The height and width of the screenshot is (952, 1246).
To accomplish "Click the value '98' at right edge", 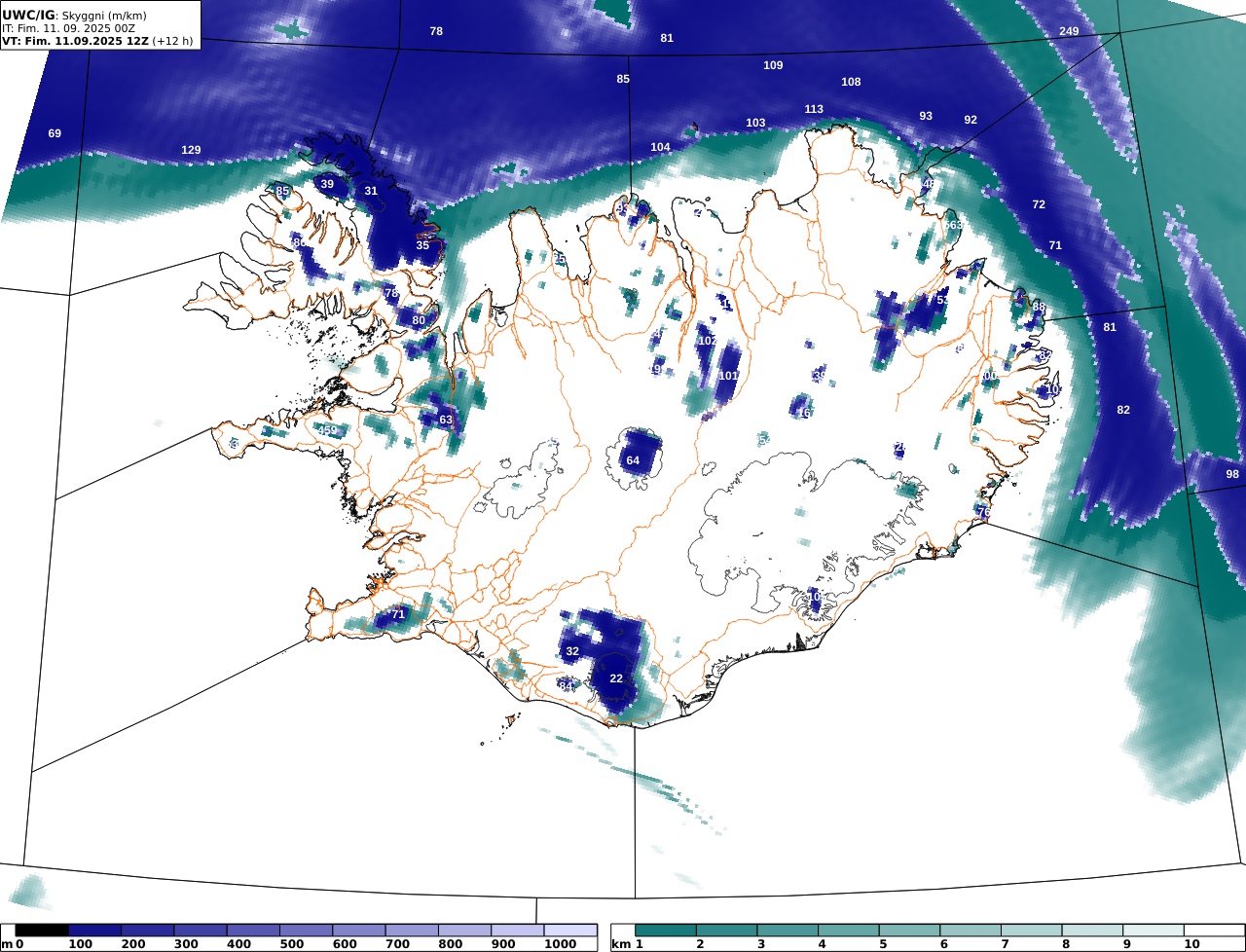I will tap(1232, 474).
